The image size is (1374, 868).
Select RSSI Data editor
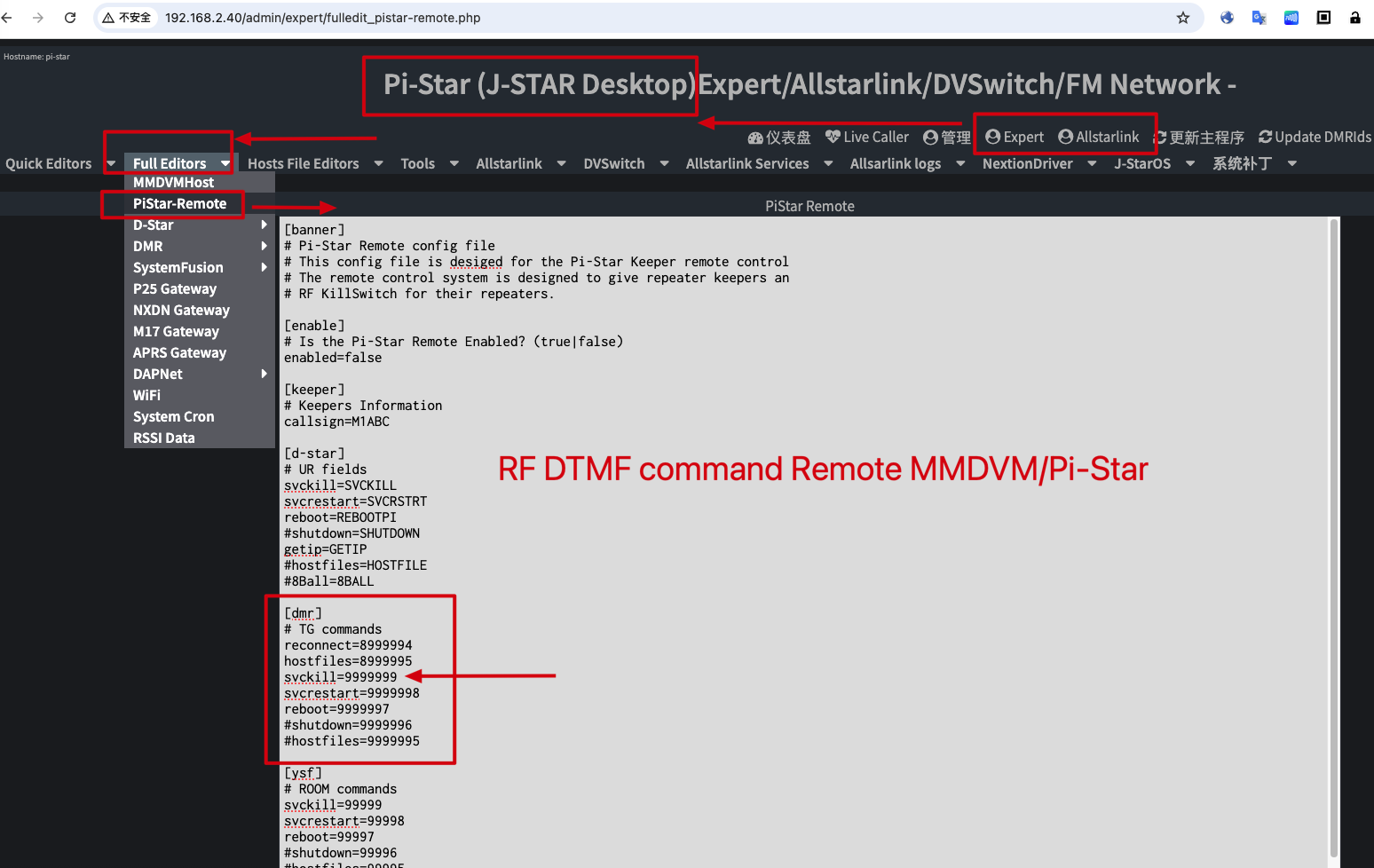[200, 438]
